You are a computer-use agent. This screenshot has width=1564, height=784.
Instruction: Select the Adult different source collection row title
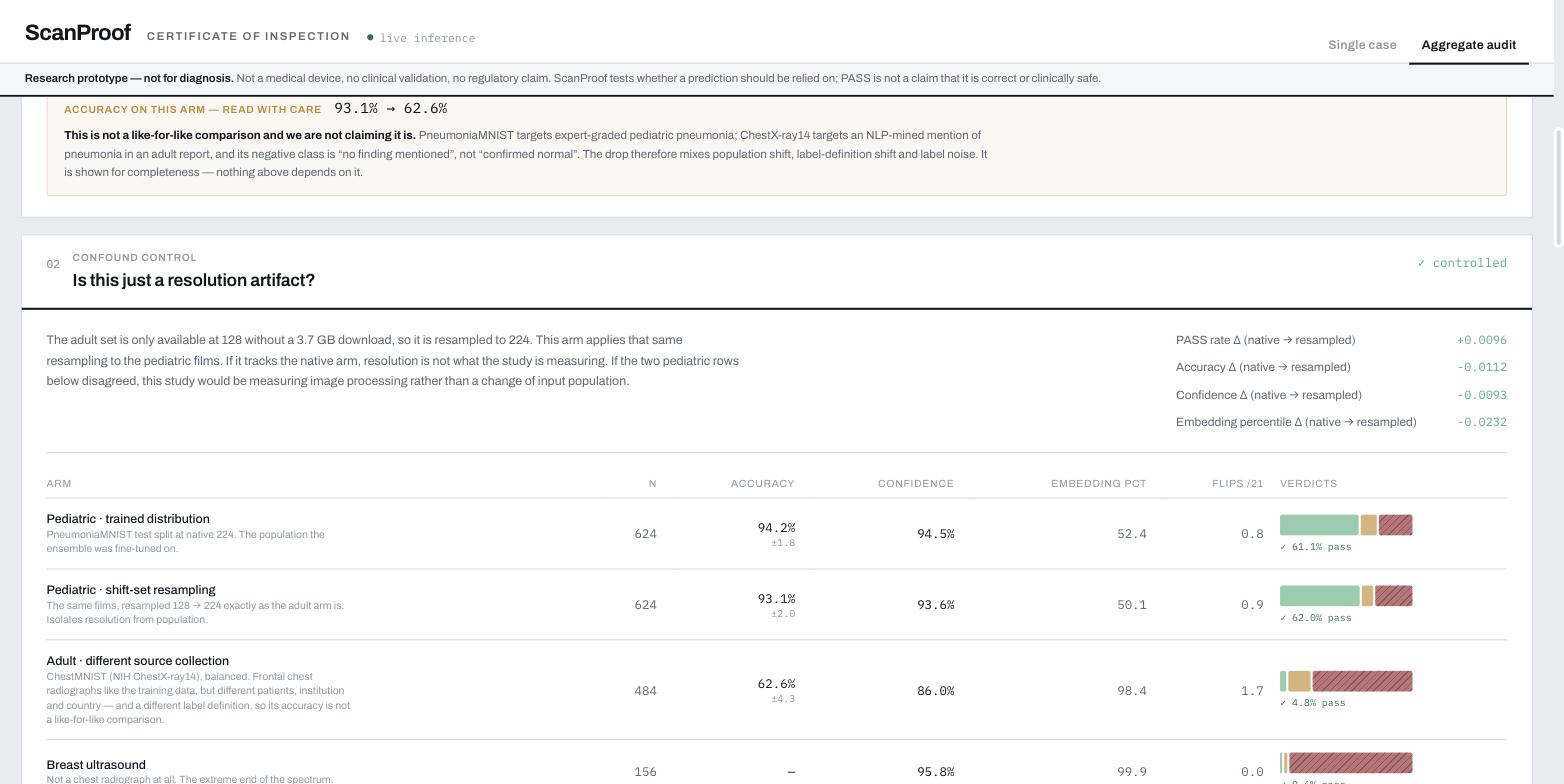(x=137, y=661)
